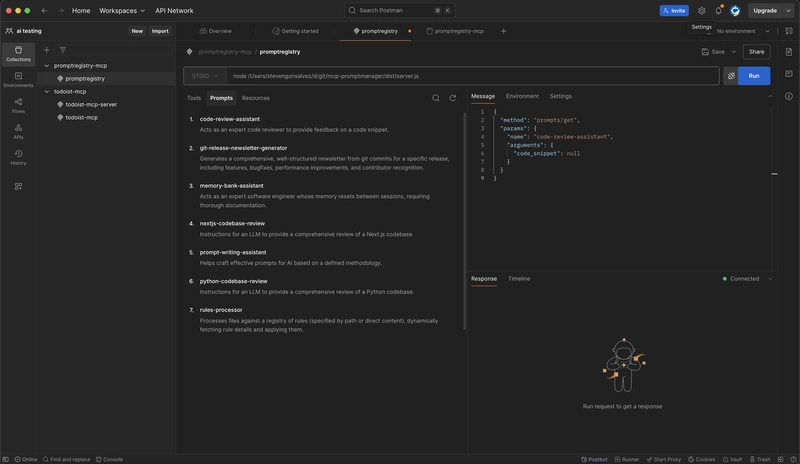Viewport: 800px width, 464px height.
Task: Open user avatar profile menu
Action: pyautogui.click(x=735, y=11)
